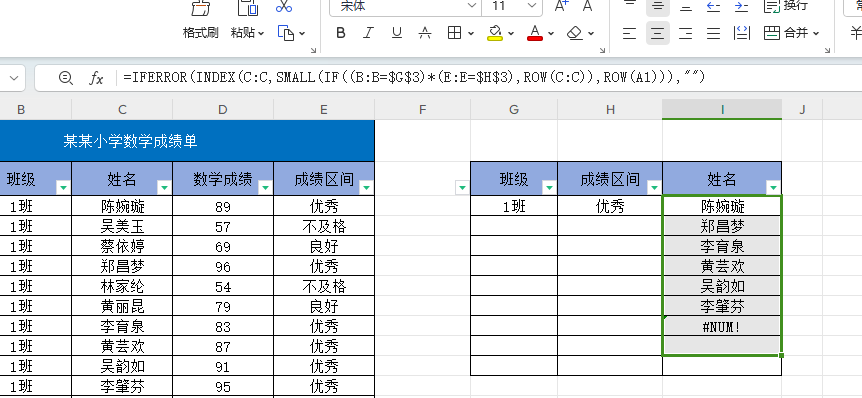This screenshot has height=398, width=862.
Task: Apply red font color A
Action: tap(535, 34)
